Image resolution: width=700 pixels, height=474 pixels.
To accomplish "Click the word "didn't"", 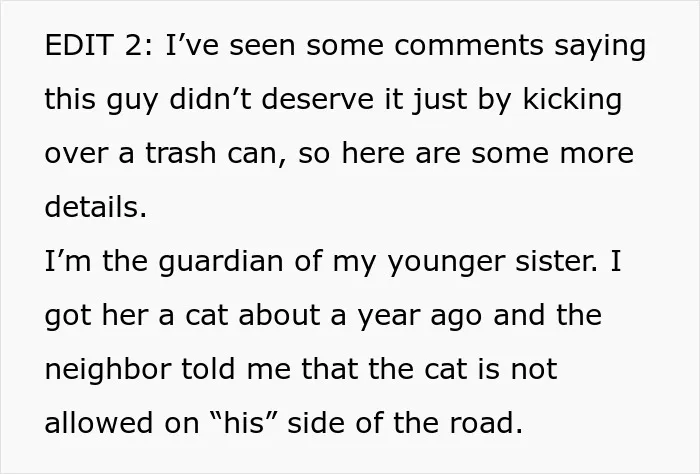I will 210,99.
